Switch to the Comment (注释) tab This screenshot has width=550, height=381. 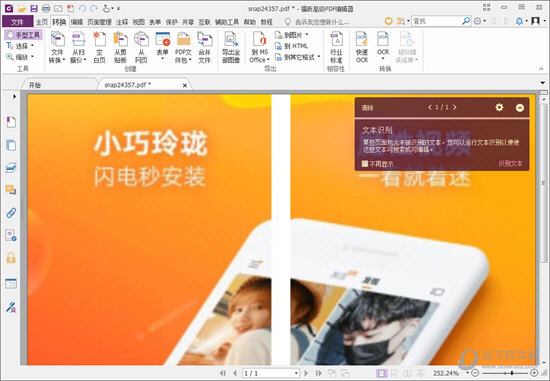point(122,22)
